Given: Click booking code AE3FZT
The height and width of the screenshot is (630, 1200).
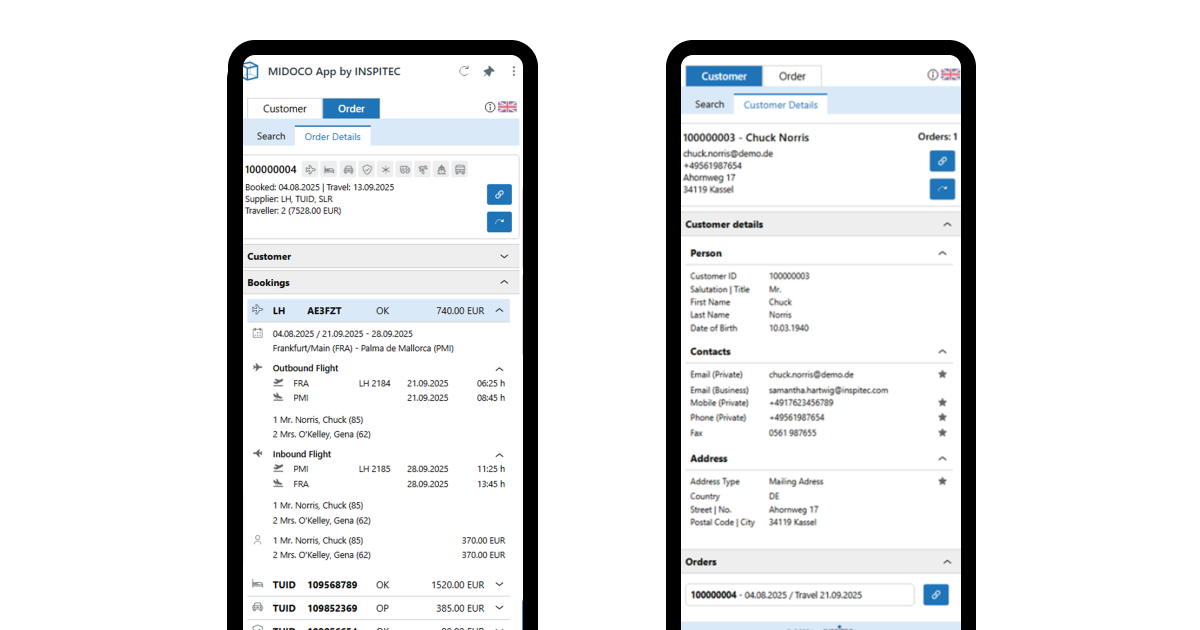Looking at the screenshot, I should (324, 311).
